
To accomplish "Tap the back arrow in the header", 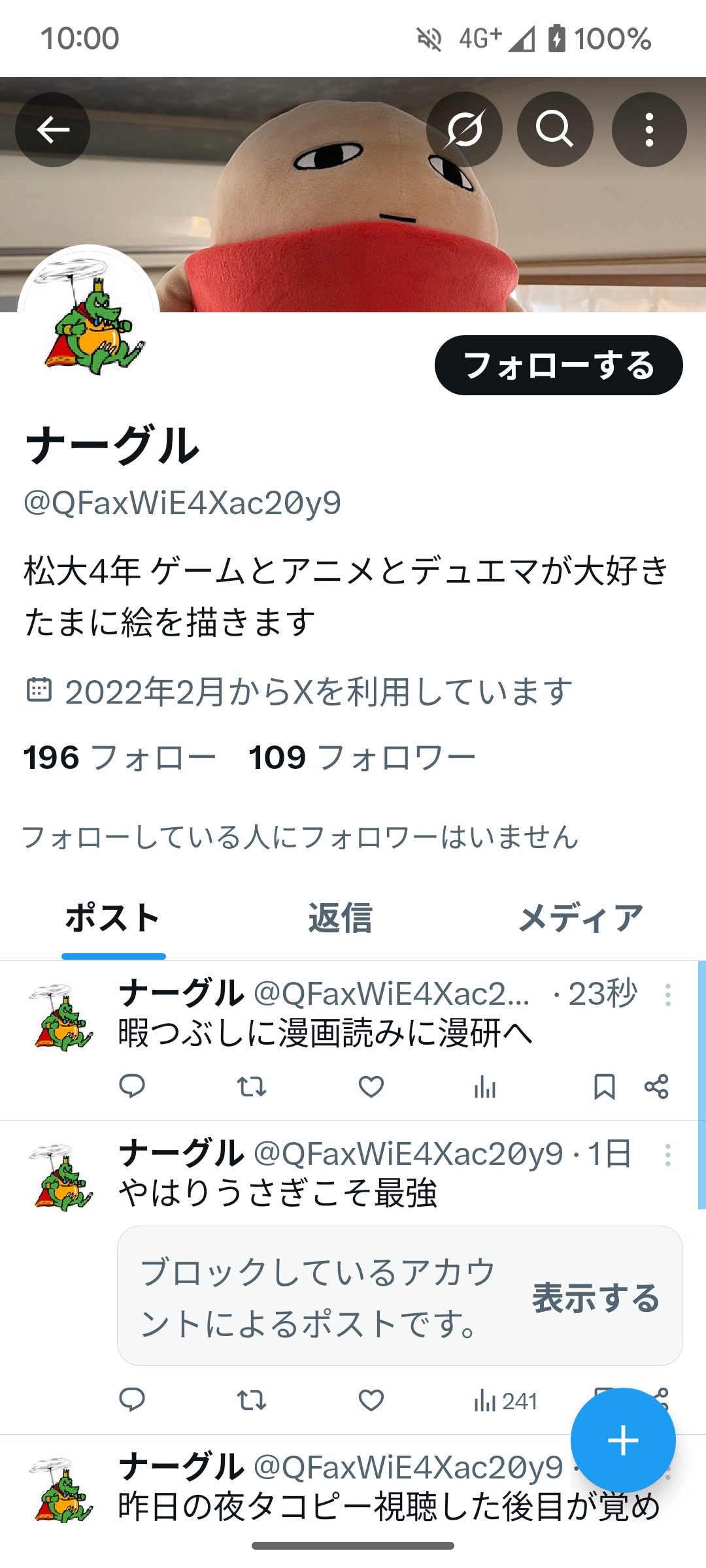I will 53,129.
